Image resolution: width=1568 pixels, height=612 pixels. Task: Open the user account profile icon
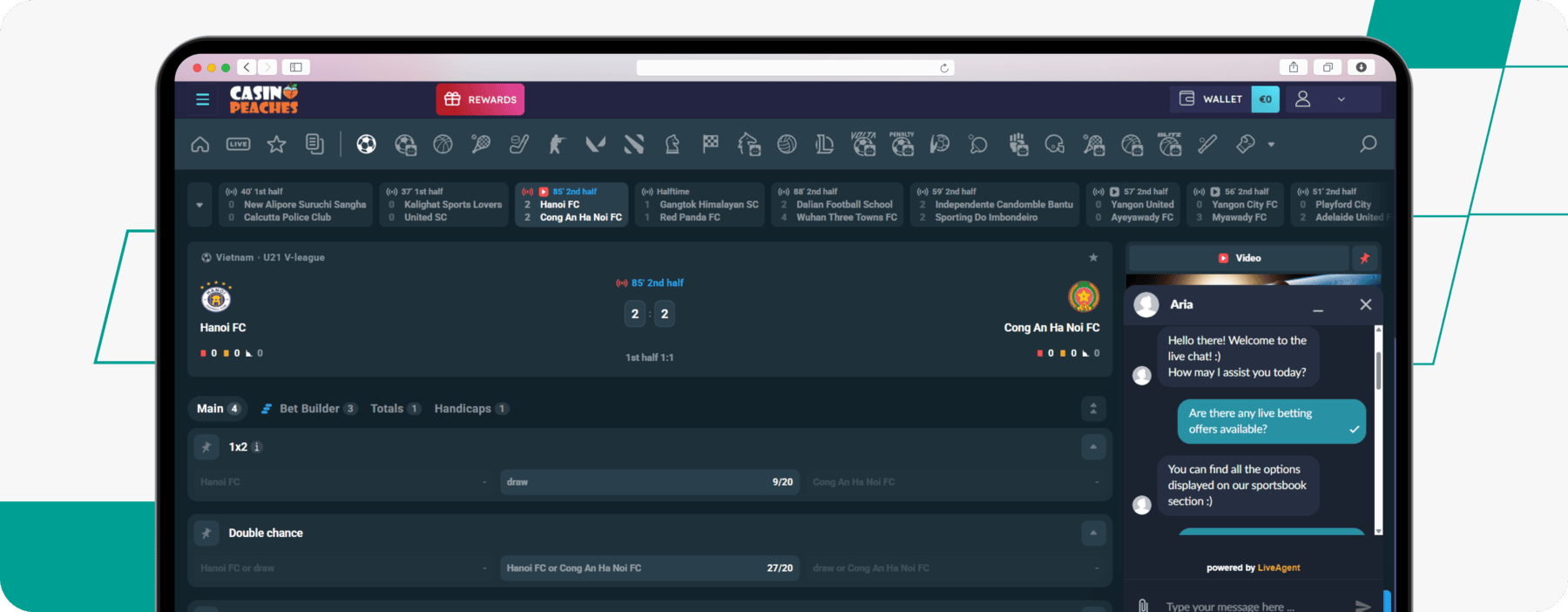(1303, 99)
